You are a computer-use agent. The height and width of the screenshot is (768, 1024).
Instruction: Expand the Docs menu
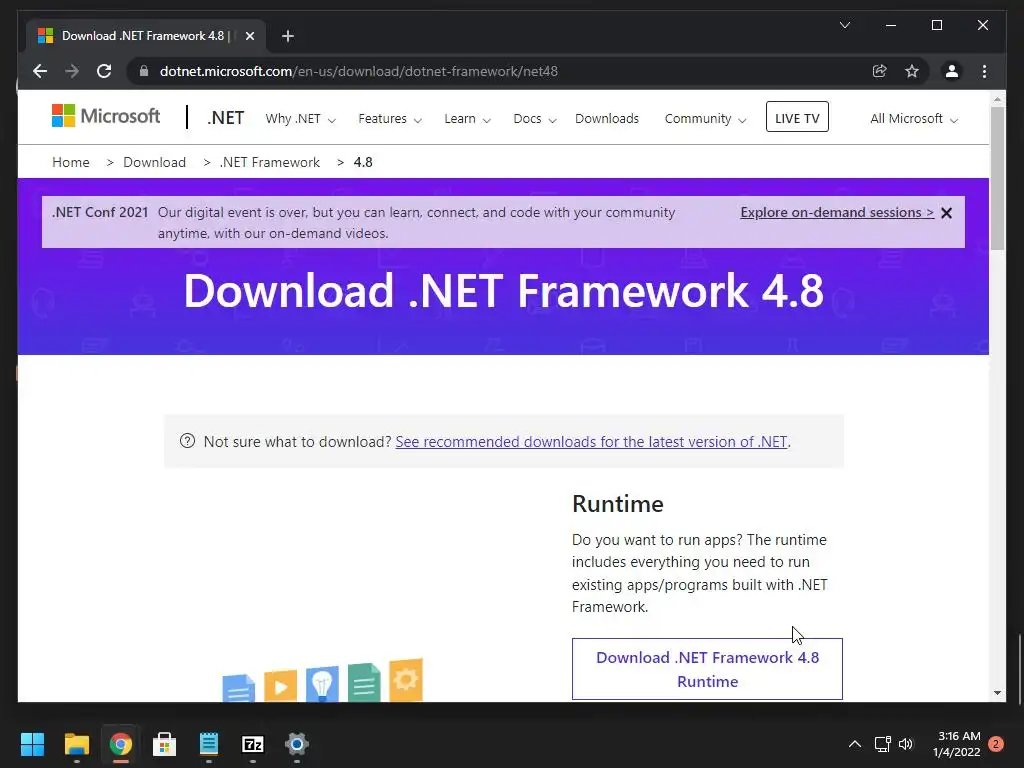(535, 119)
